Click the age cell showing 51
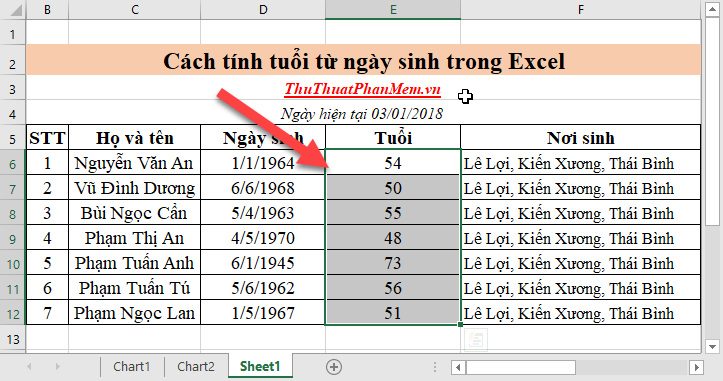 [x=393, y=312]
